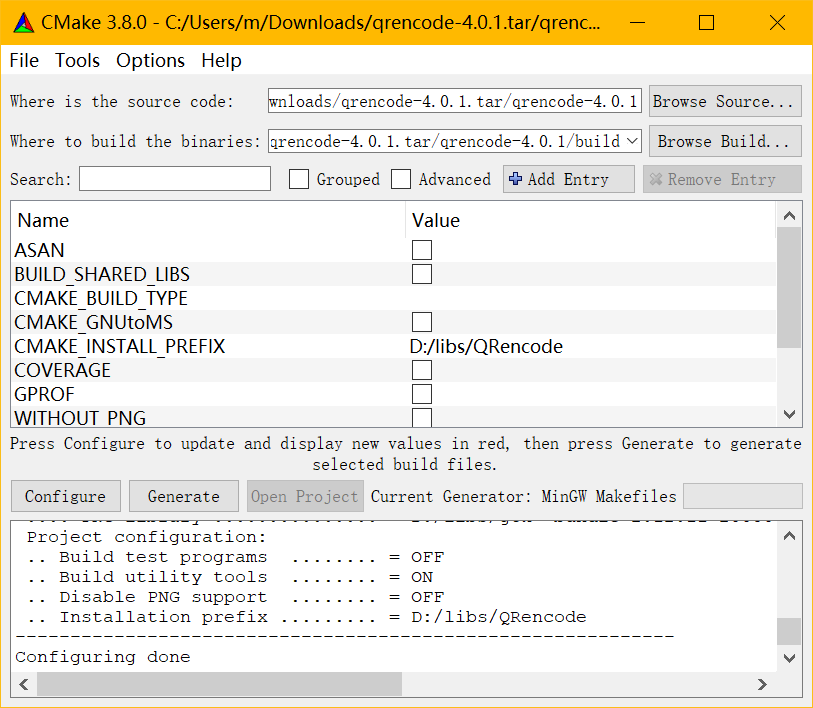813x708 pixels.
Task: Click output log scroll right arrow
Action: coord(762,684)
